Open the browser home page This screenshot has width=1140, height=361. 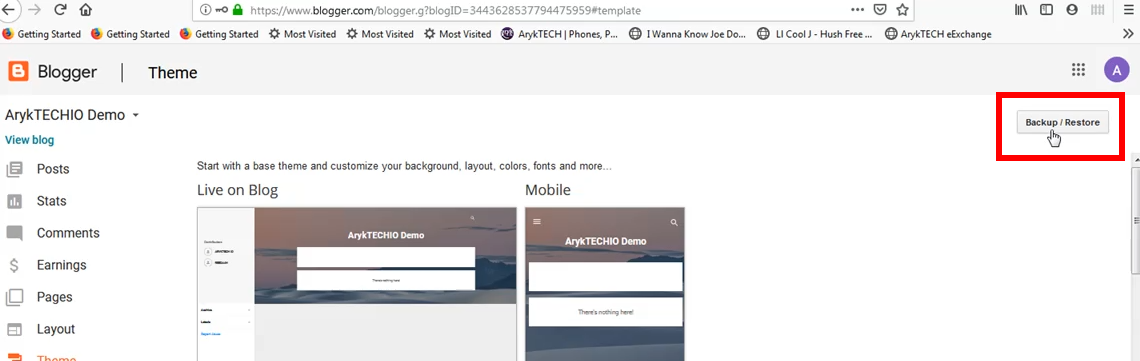click(85, 10)
